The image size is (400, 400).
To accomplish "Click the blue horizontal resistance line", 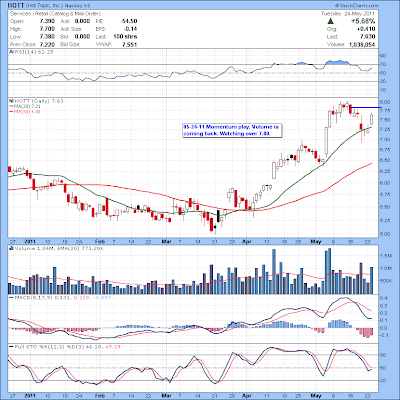I will [x=366, y=107].
